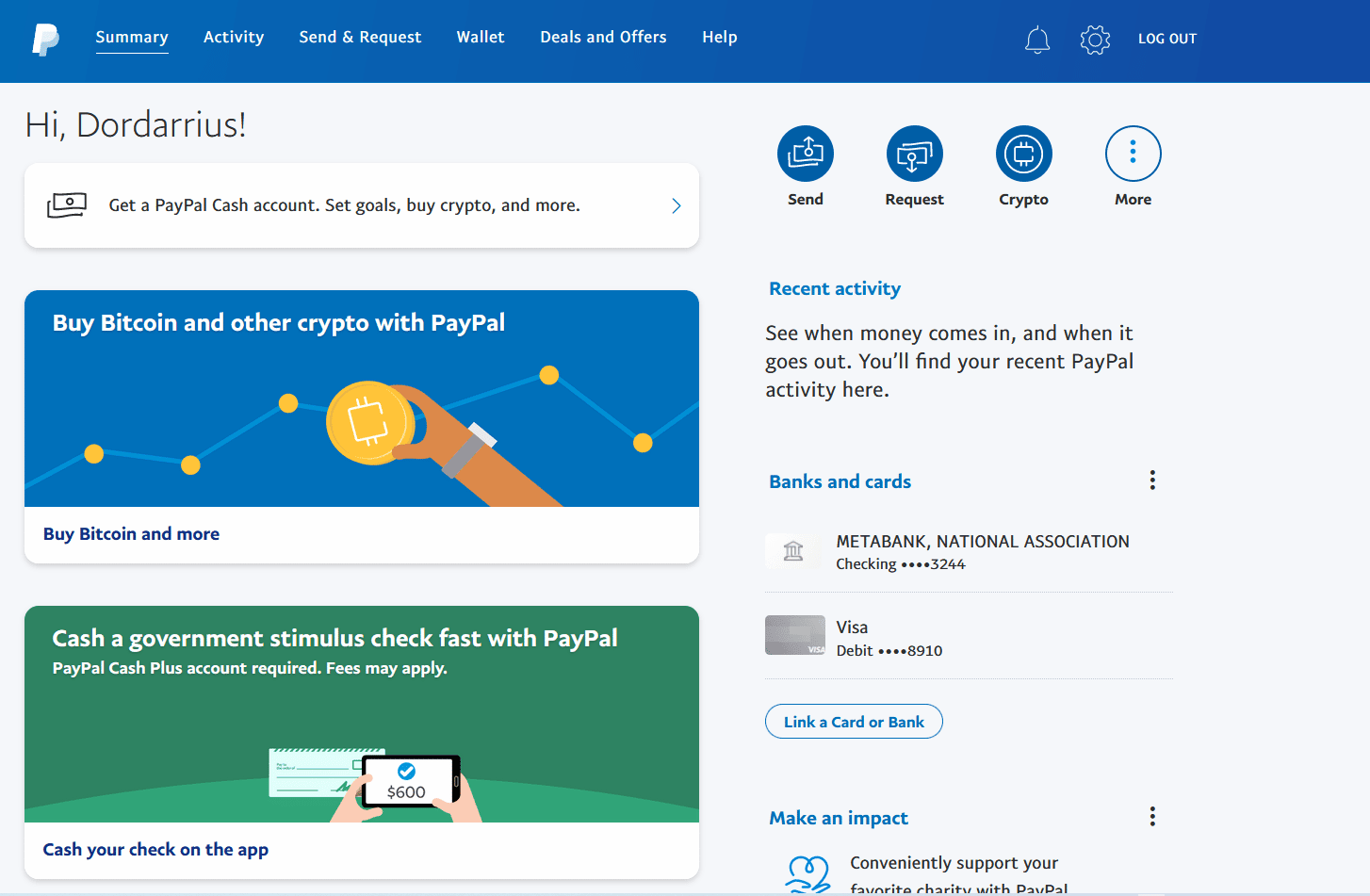The height and width of the screenshot is (896, 1370).
Task: Select the Send money icon
Action: pos(806,153)
